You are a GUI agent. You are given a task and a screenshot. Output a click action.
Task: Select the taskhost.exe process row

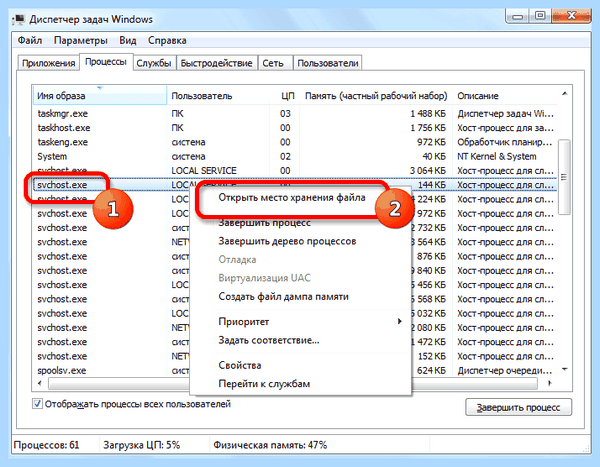(x=295, y=128)
